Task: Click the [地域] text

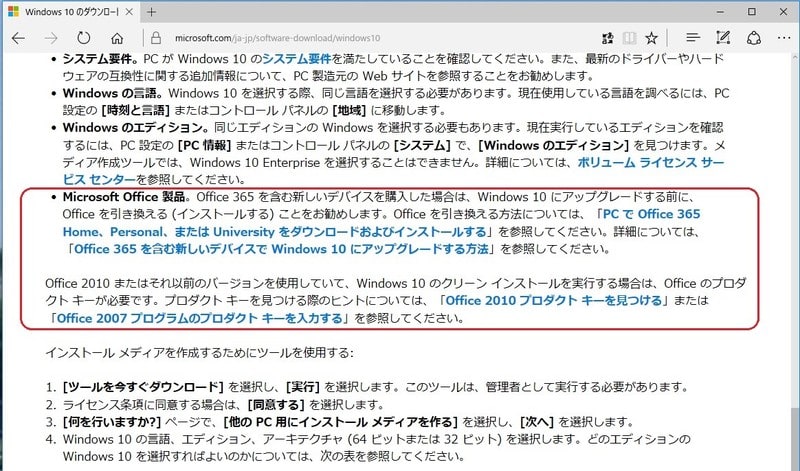Action: 349,110
